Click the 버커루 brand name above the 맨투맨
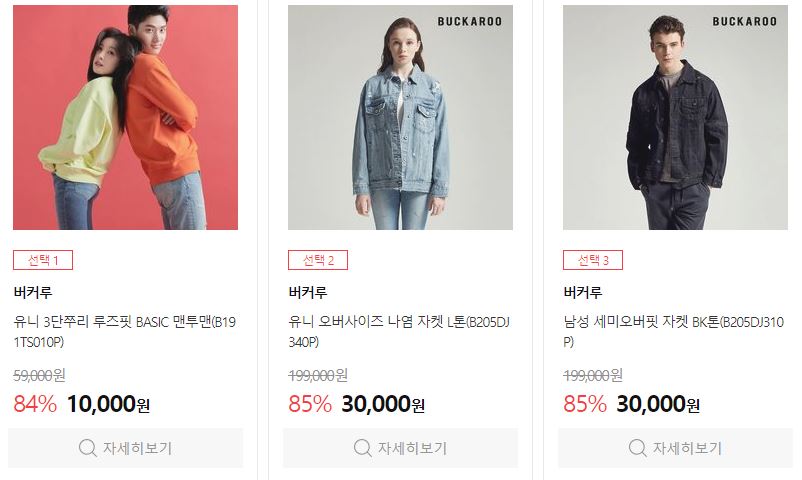Viewport: 802px width, 480px height. point(33,292)
